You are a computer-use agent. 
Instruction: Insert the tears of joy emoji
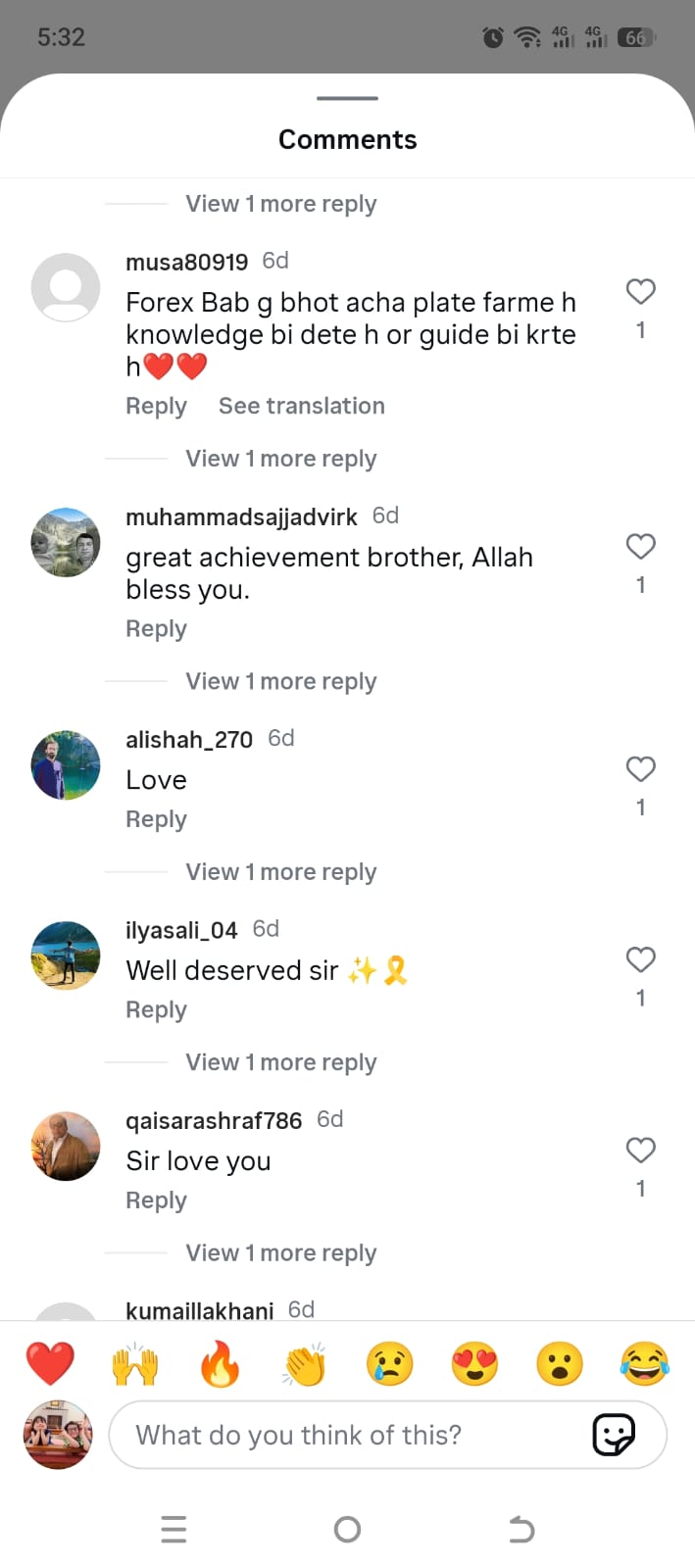(x=645, y=1364)
